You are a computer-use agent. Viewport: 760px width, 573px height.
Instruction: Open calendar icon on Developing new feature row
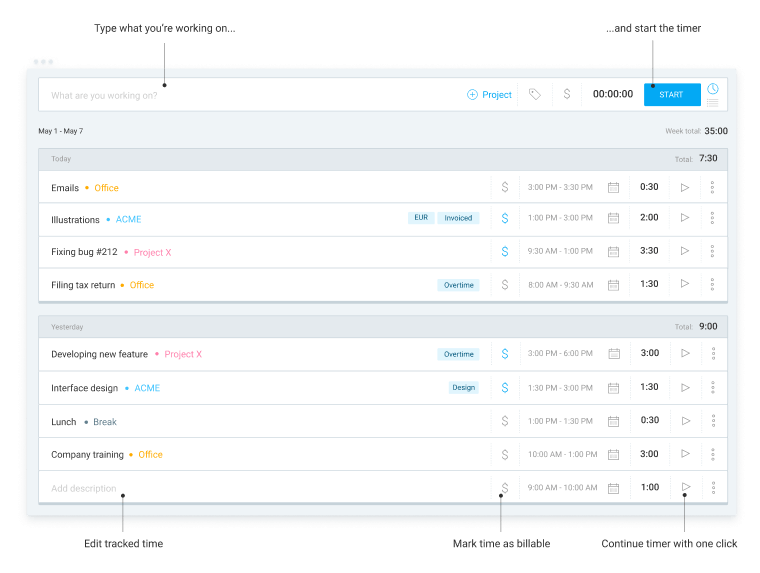(614, 353)
